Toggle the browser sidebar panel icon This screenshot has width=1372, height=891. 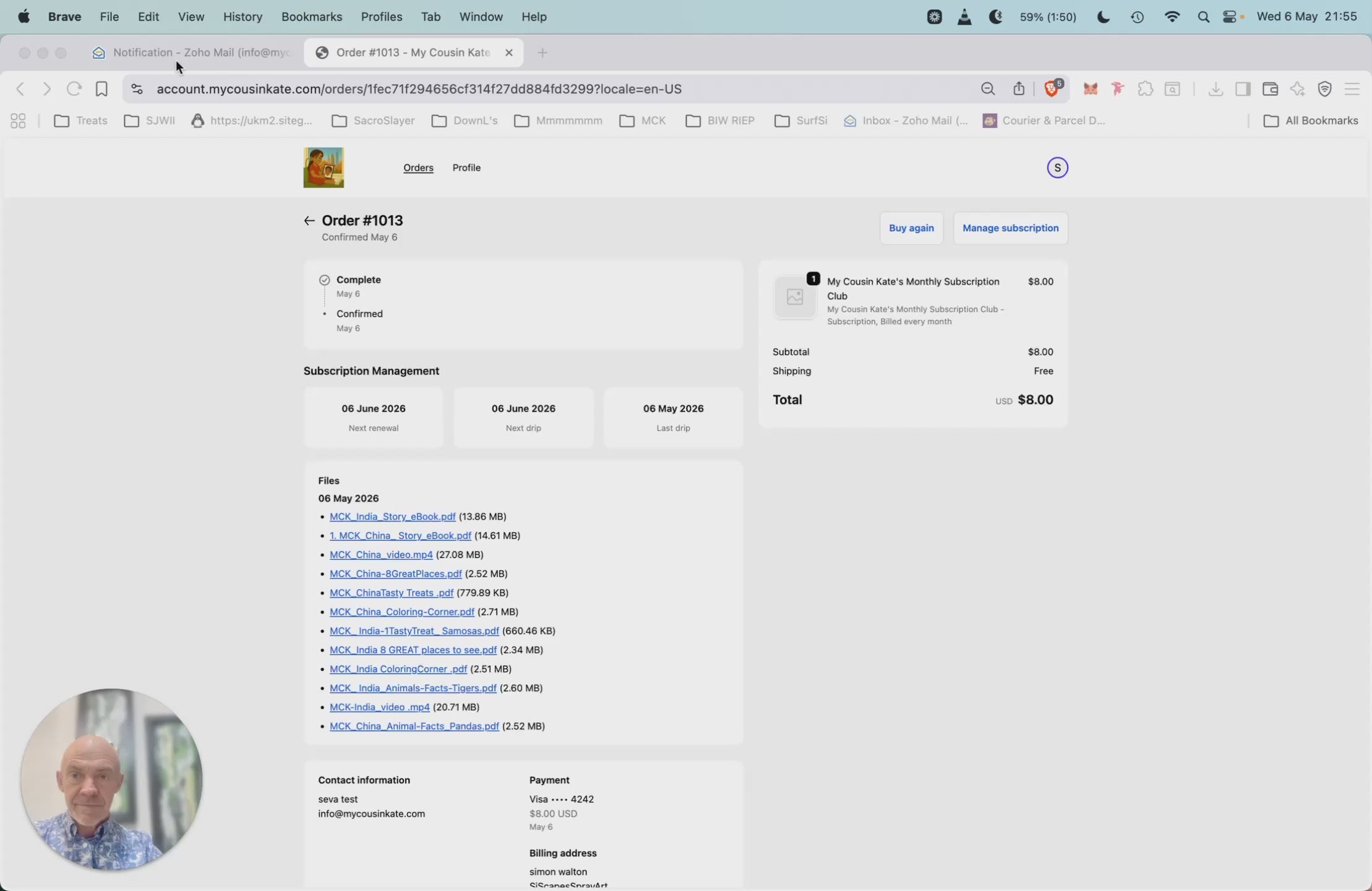(x=1243, y=89)
